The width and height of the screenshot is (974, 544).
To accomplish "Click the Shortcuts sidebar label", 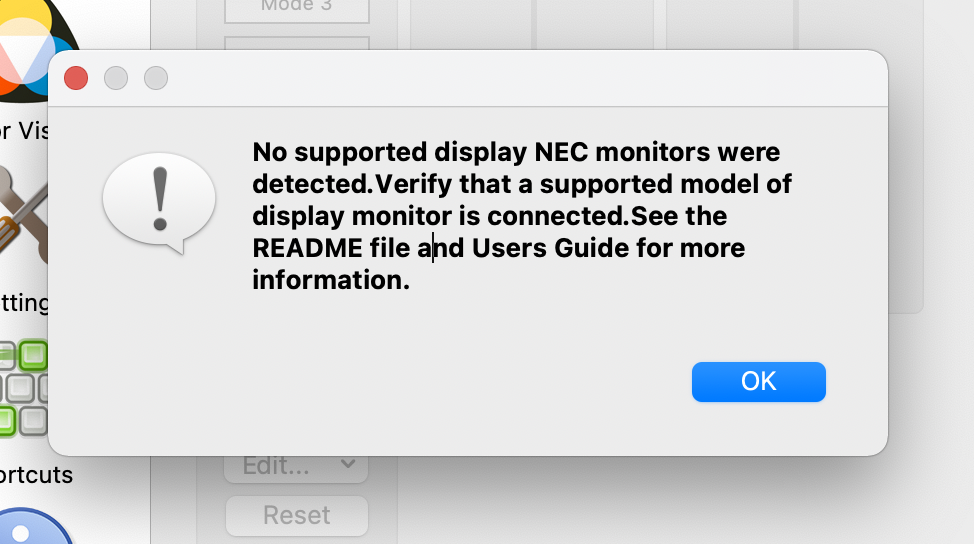I will (36, 474).
